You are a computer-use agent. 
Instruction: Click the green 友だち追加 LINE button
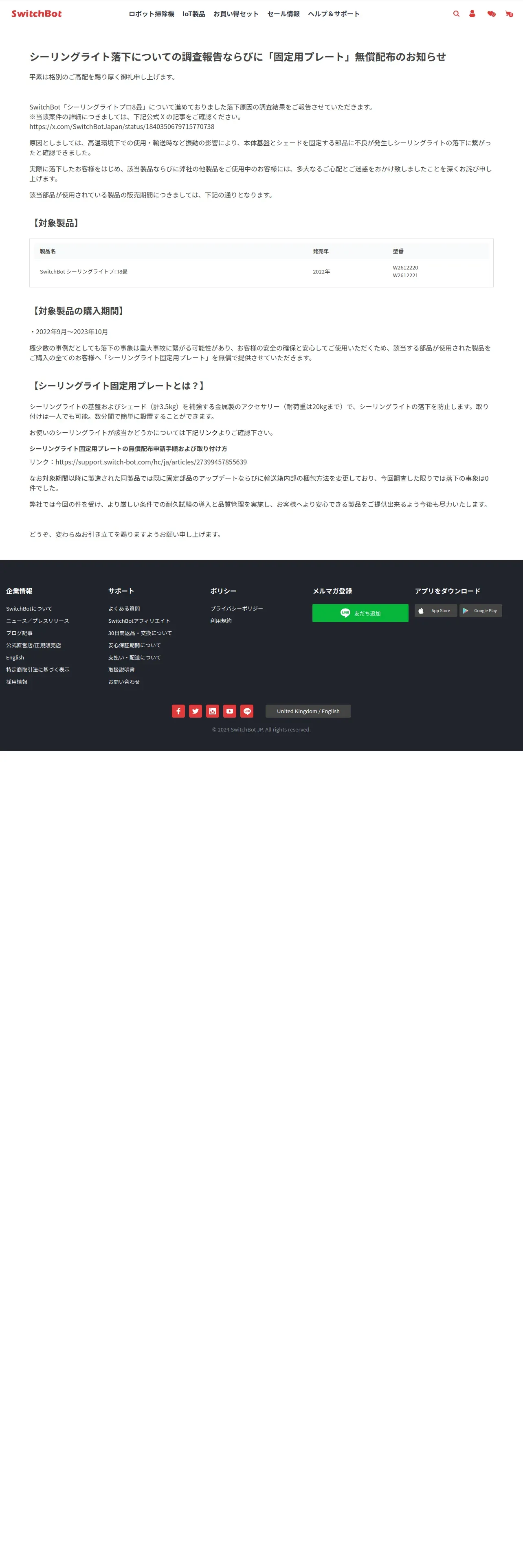[x=360, y=613]
